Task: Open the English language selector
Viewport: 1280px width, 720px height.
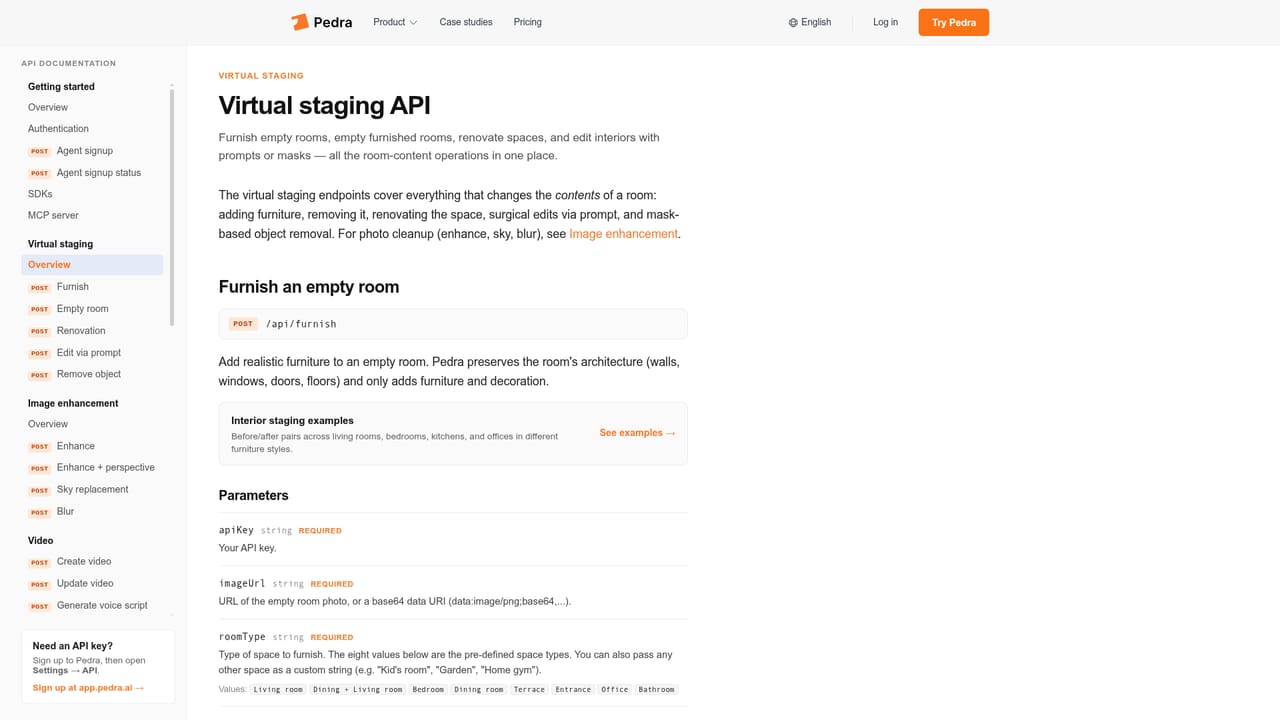Action: coord(810,22)
